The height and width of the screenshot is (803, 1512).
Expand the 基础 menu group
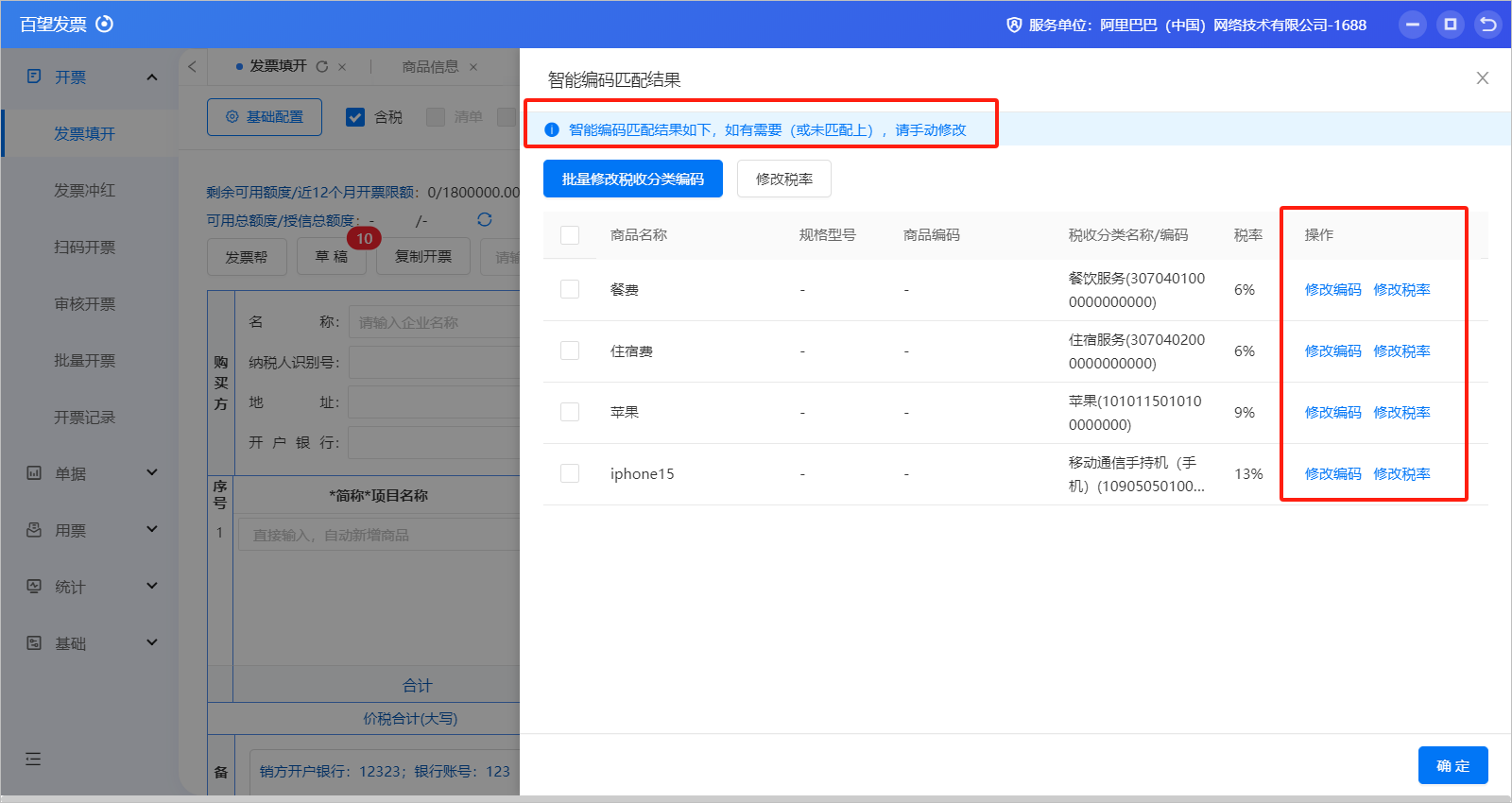[152, 642]
